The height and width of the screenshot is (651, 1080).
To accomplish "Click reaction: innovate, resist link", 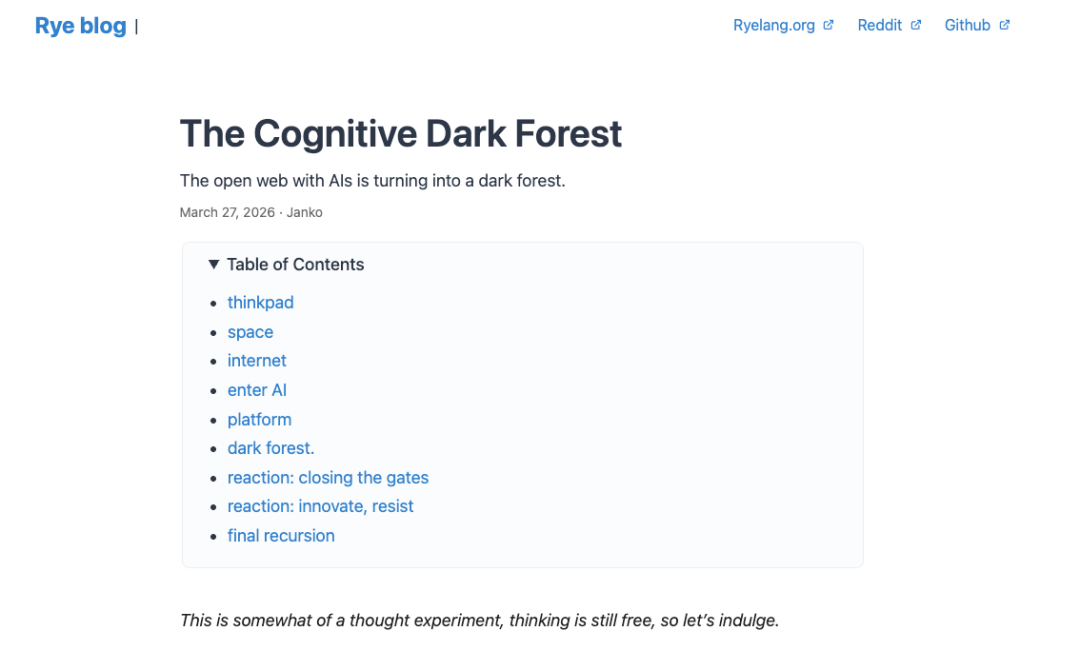I will click(320, 506).
